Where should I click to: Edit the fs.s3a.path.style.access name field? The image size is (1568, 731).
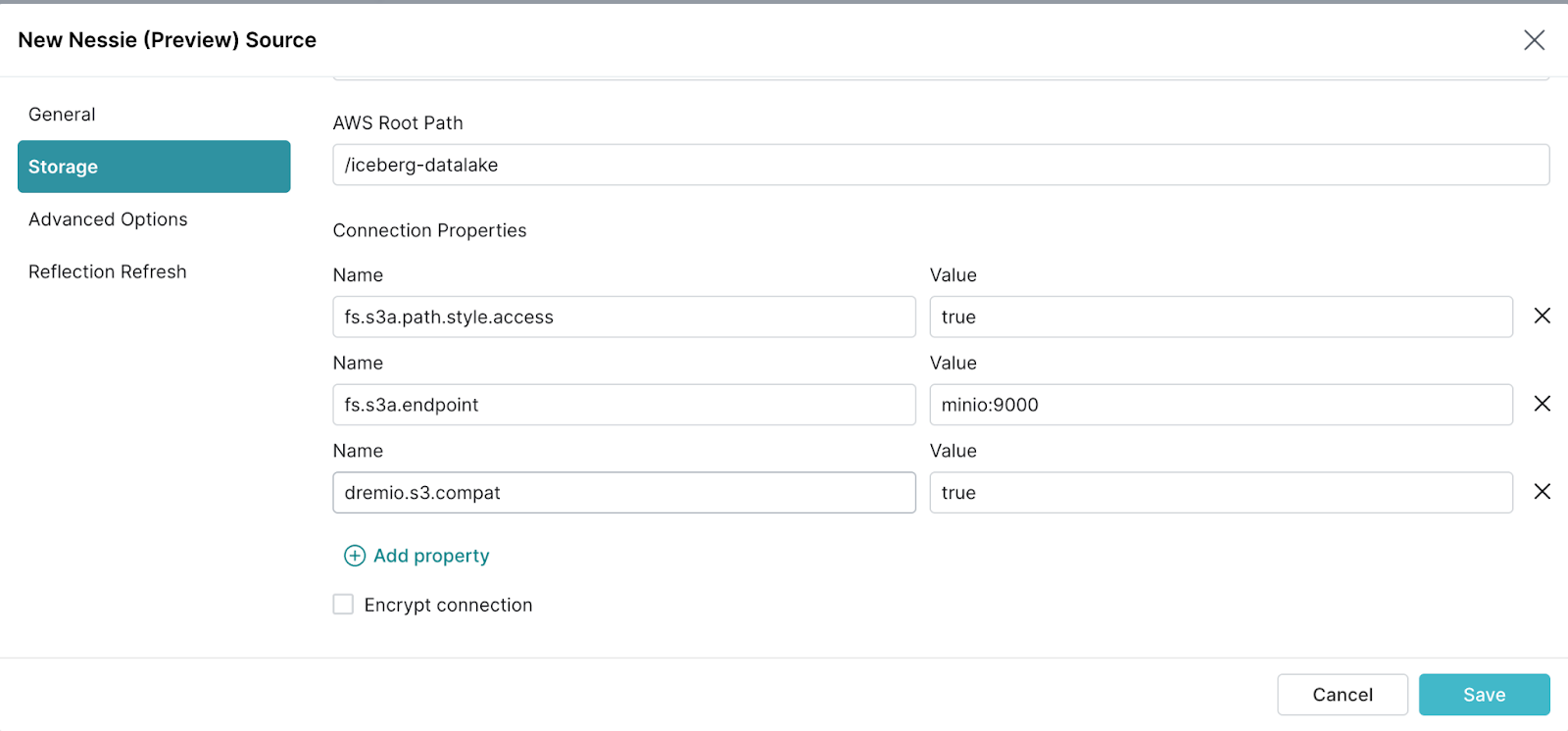[x=624, y=317]
